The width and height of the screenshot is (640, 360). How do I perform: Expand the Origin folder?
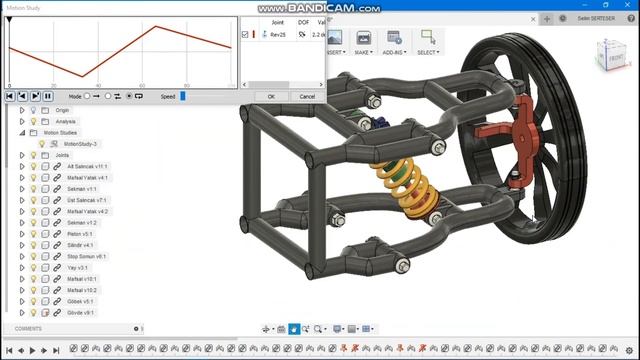click(x=22, y=110)
